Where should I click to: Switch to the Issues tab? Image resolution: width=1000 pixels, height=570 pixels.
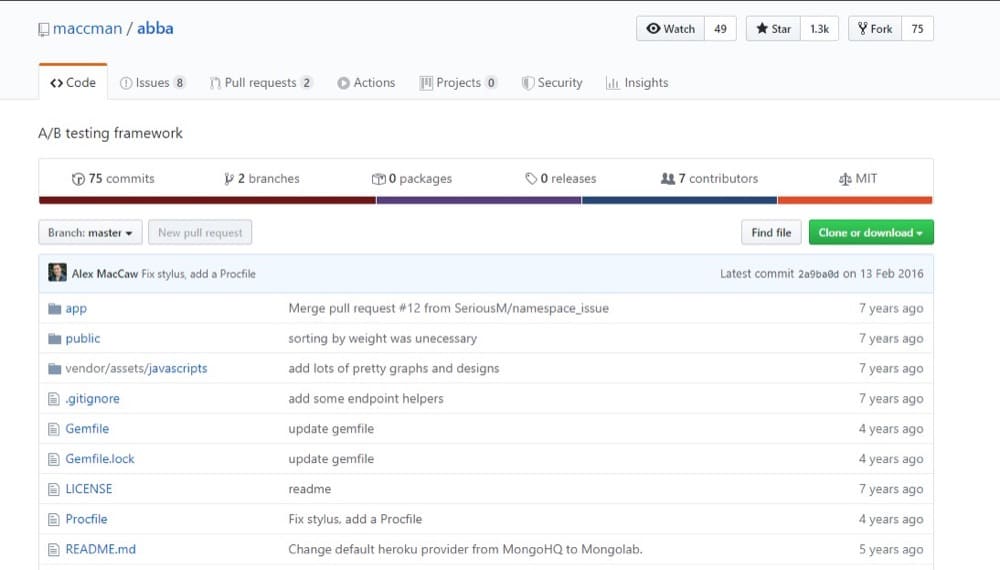152,83
